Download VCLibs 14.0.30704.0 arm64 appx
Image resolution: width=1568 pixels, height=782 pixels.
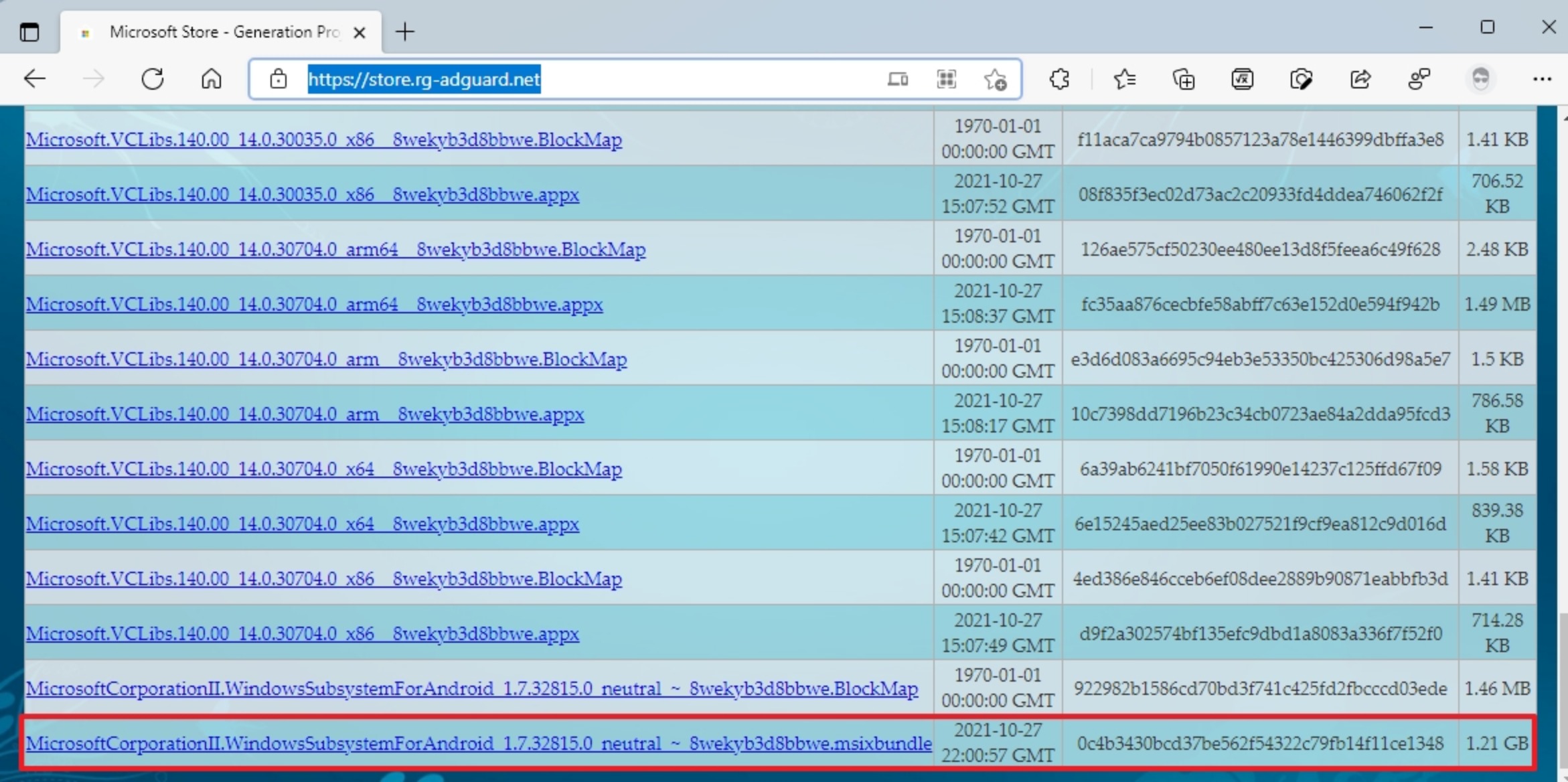tap(314, 304)
